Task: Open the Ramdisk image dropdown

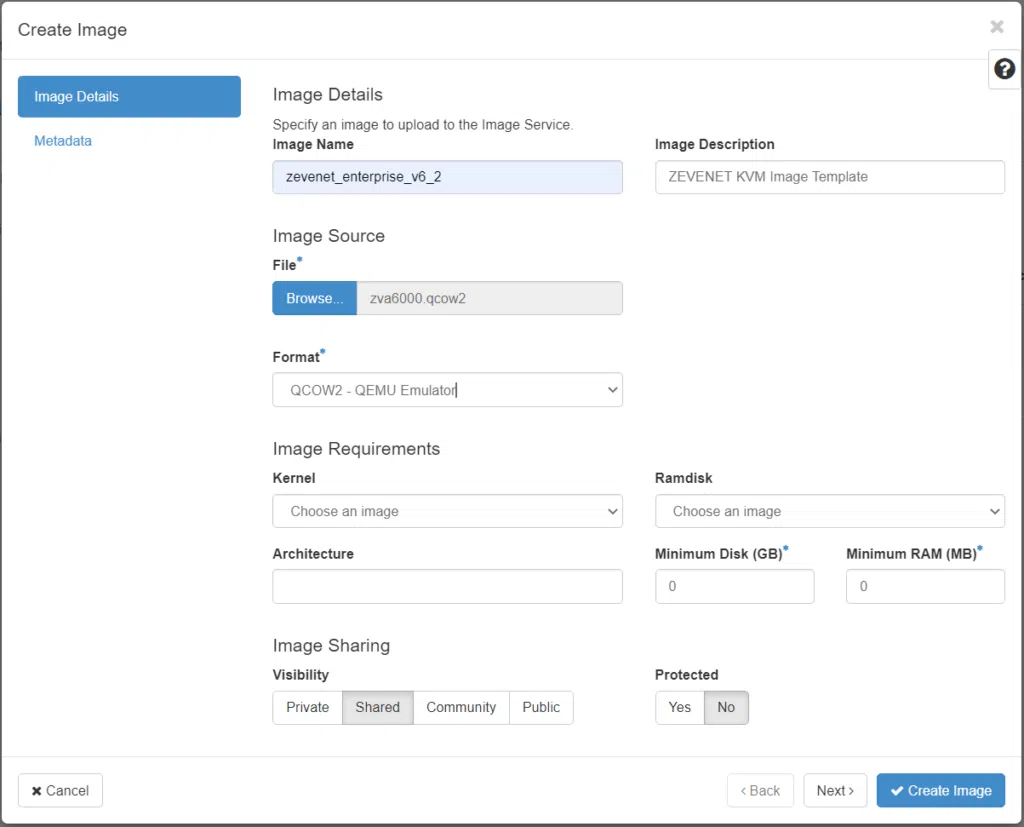Action: (830, 511)
